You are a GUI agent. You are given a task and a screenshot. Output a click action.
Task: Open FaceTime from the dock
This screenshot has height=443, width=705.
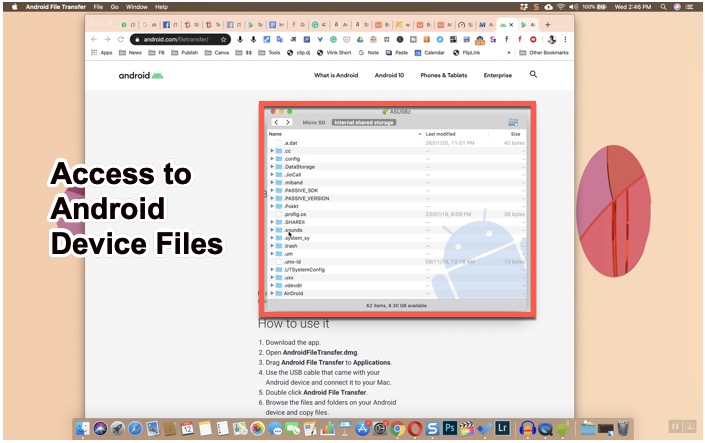click(x=292, y=429)
